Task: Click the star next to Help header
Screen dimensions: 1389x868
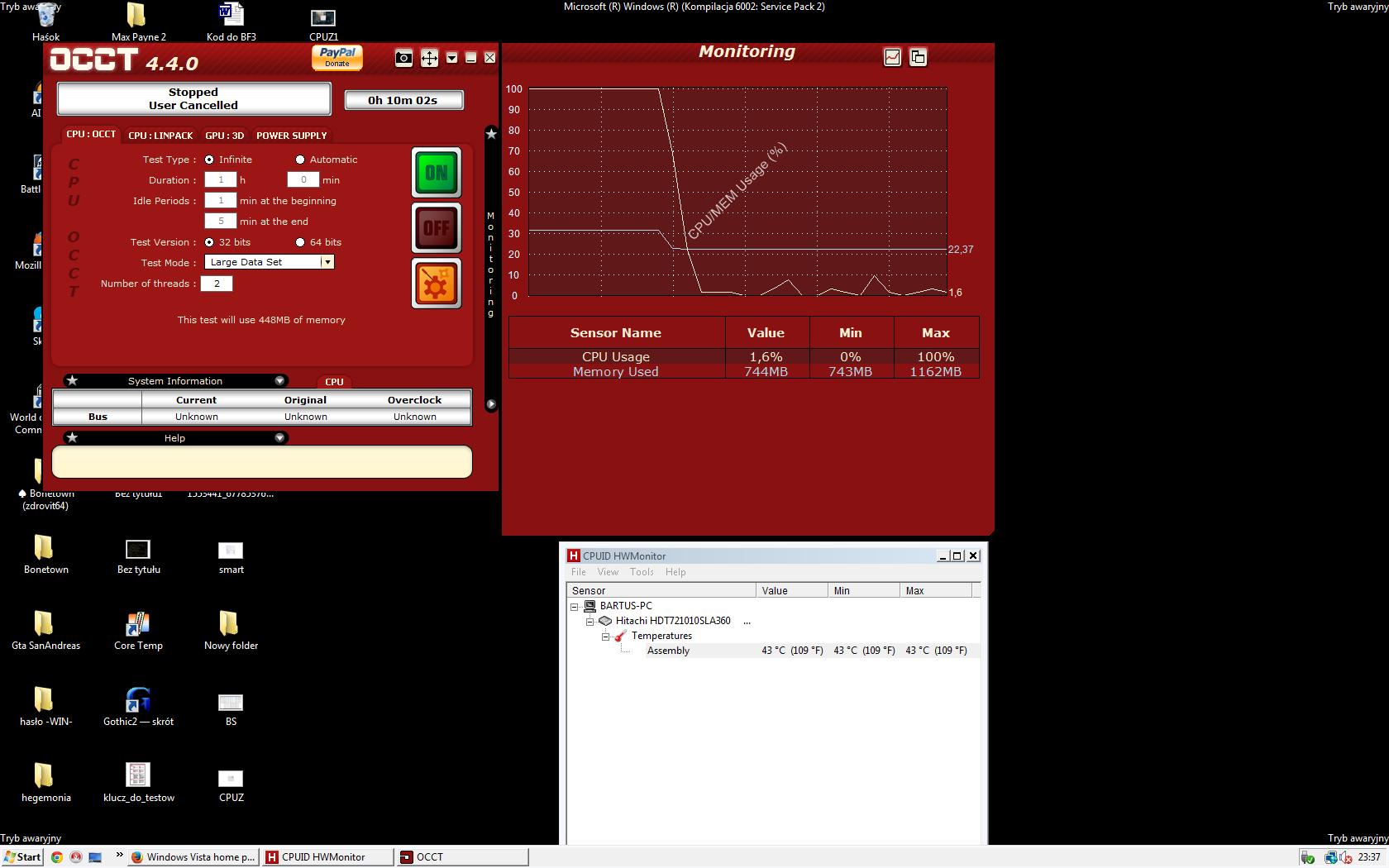Action: pyautogui.click(x=72, y=437)
